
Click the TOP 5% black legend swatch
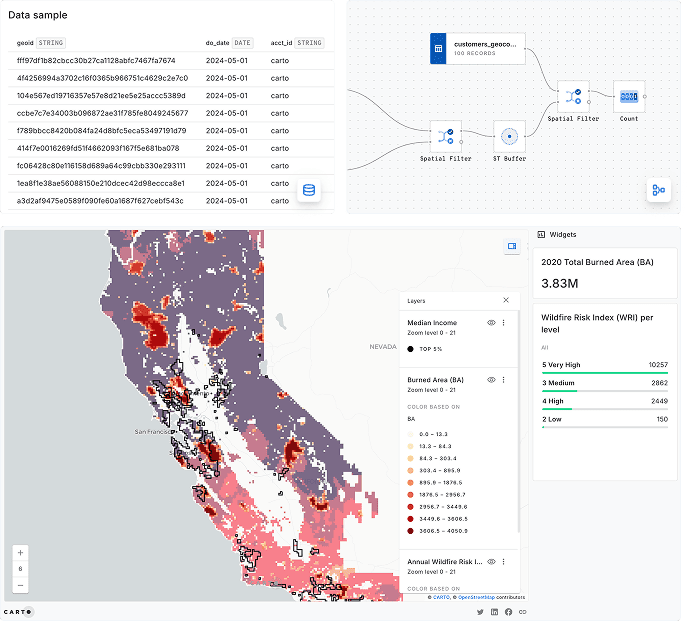coord(410,349)
